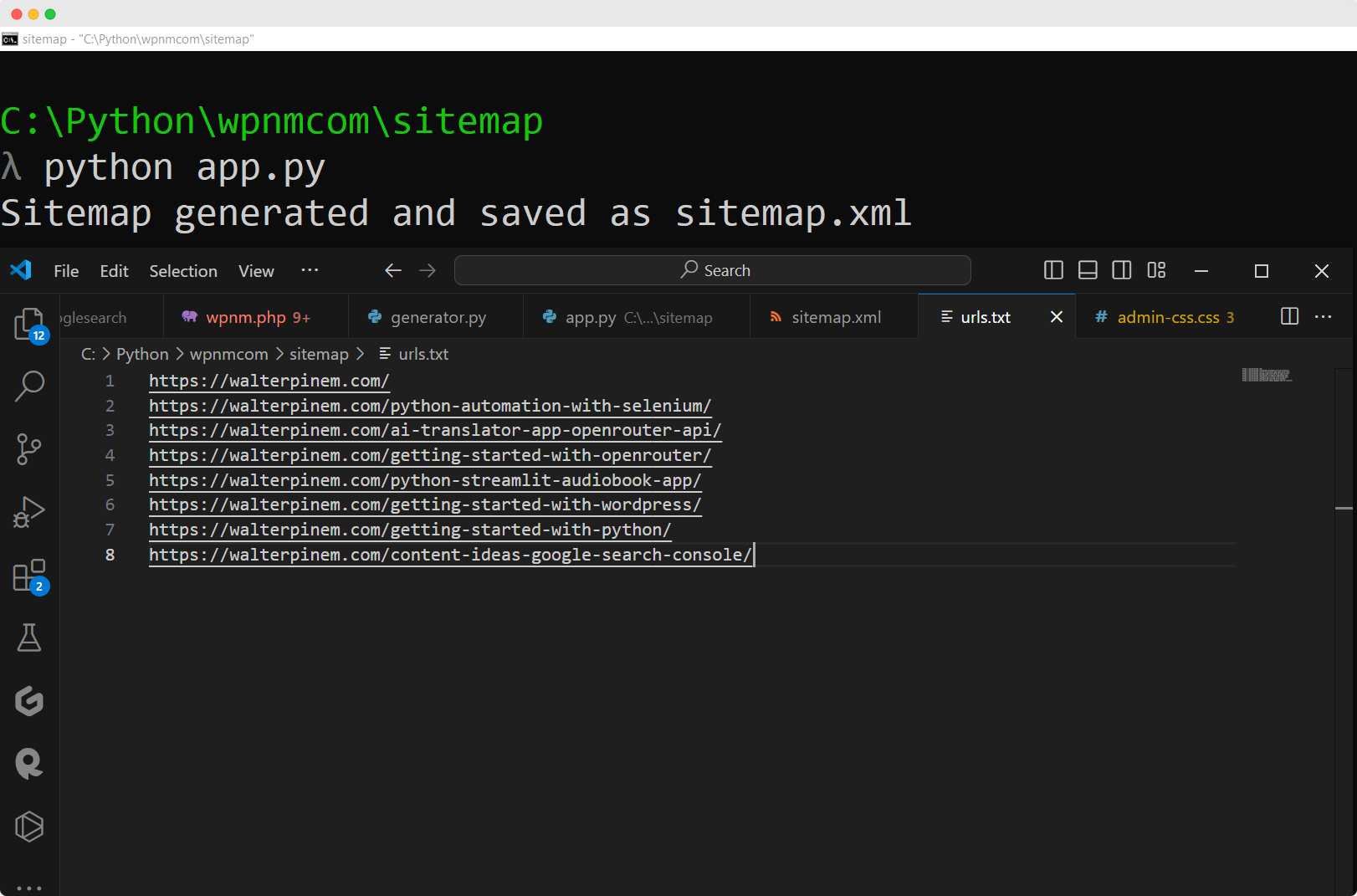Screen dimensions: 1357x896
Task: Follow the ai-translator-app-openrouter-api link
Action: [435, 430]
